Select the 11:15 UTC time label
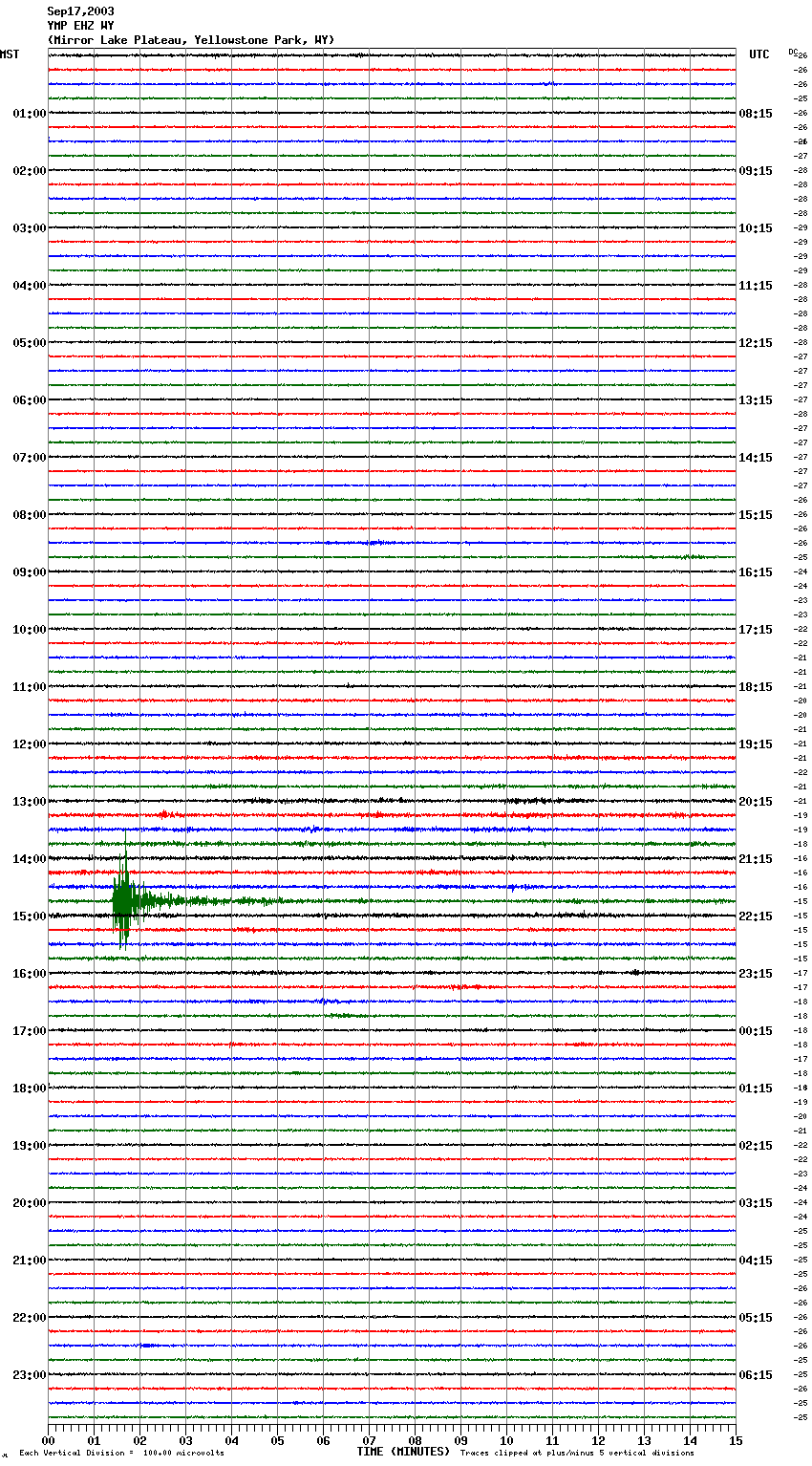This screenshot has height=1466, width=812. pos(756,286)
